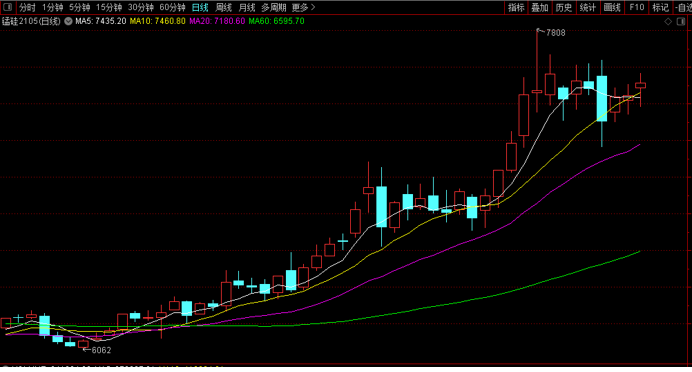Click the diamond icon above the chart
Viewport: 692px width, 372px height.
668,22
